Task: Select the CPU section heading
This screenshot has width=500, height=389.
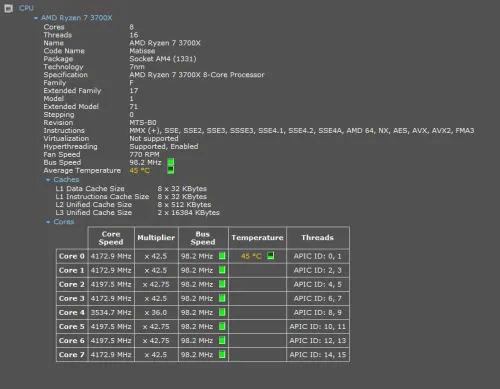Action: click(x=26, y=8)
